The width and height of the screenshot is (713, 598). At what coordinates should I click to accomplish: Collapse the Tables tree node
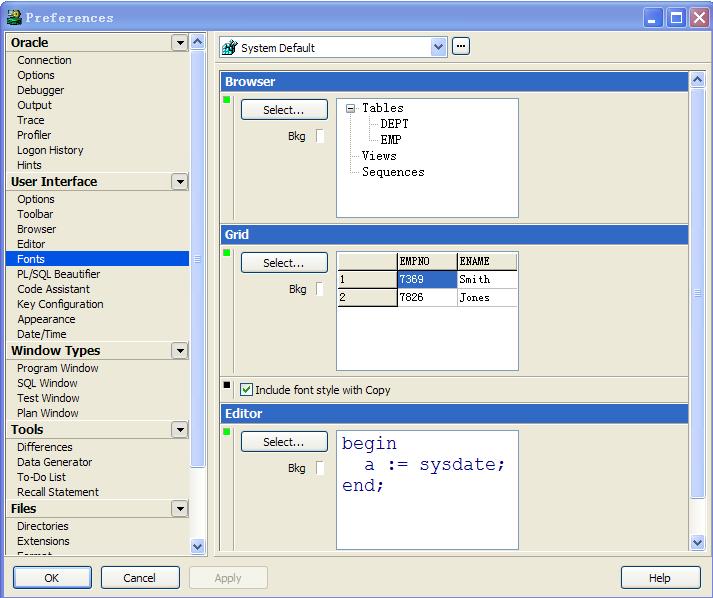pos(351,108)
